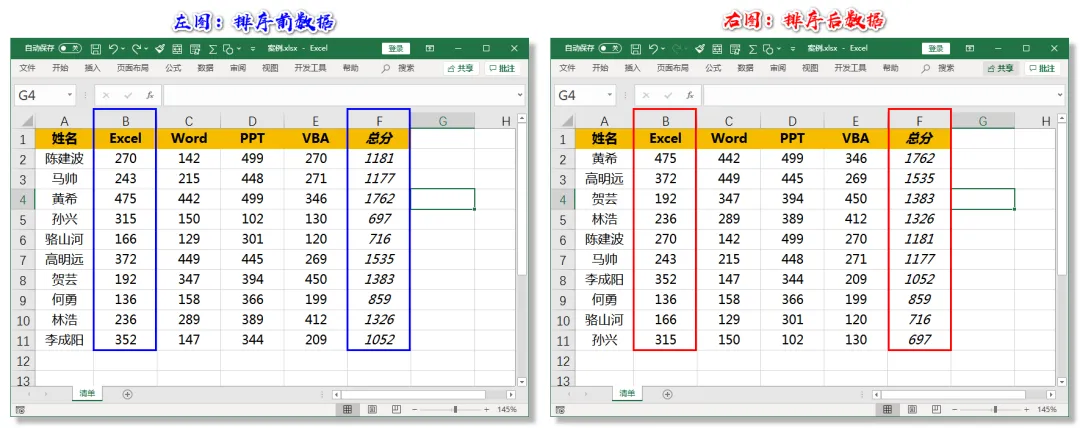Viewport: 1080px width, 428px height.
Task: Open the 公式 tab in left window
Action: click(x=173, y=68)
